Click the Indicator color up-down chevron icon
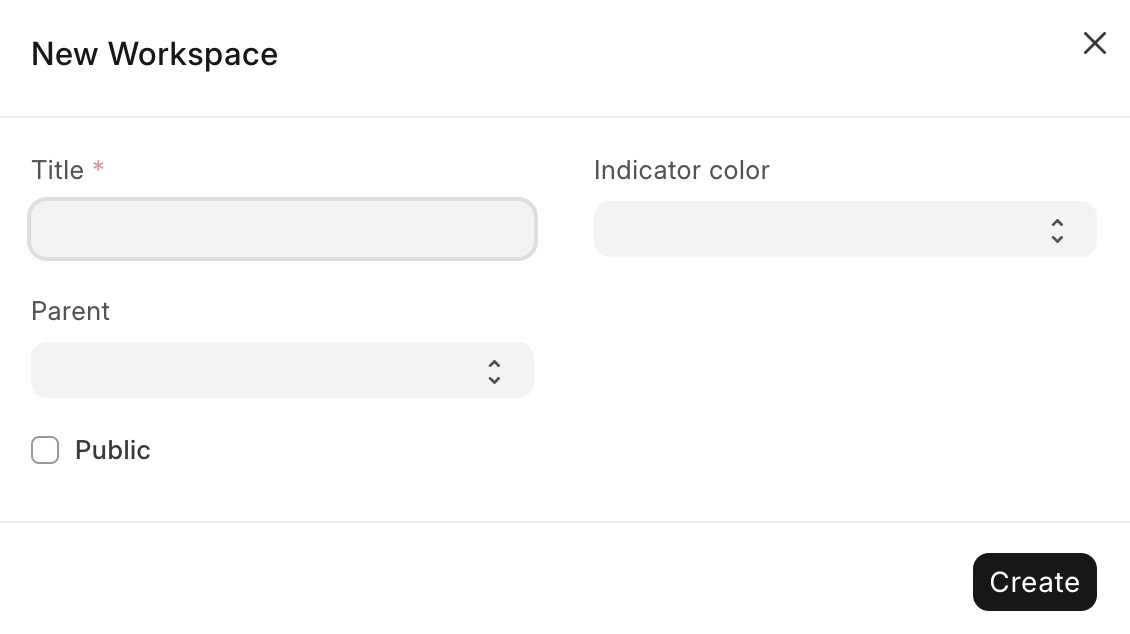The height and width of the screenshot is (634, 1130). [x=1057, y=230]
